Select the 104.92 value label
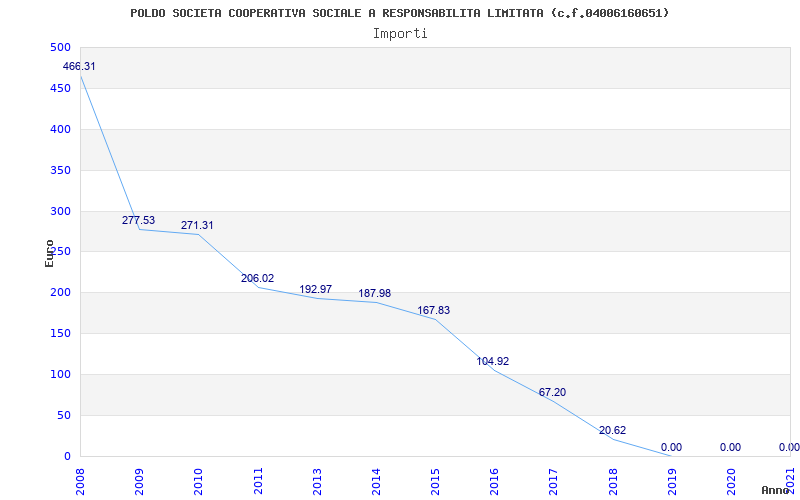Image resolution: width=800 pixels, height=500 pixels. (x=493, y=361)
